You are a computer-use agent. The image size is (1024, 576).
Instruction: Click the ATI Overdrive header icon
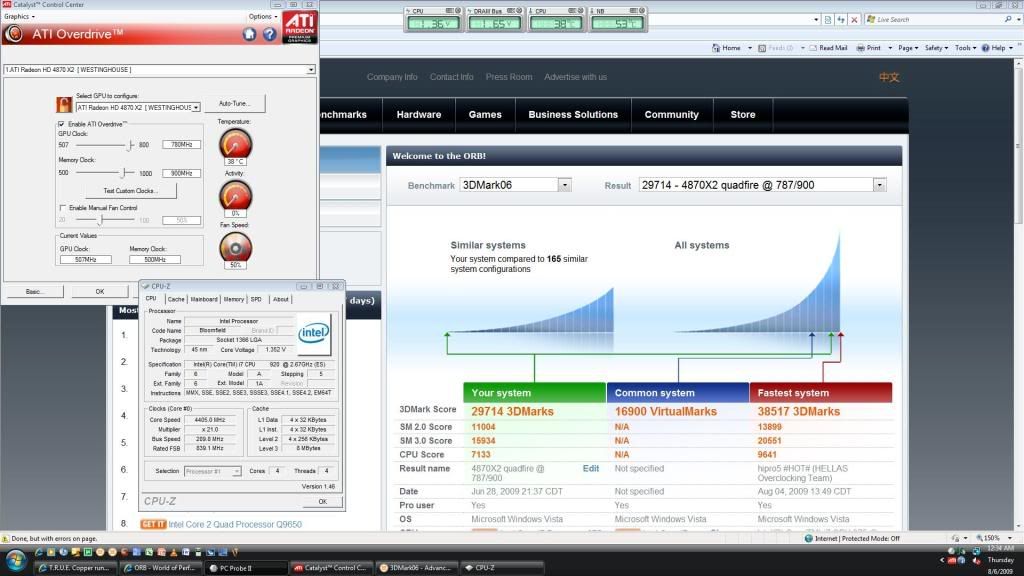coord(14,34)
